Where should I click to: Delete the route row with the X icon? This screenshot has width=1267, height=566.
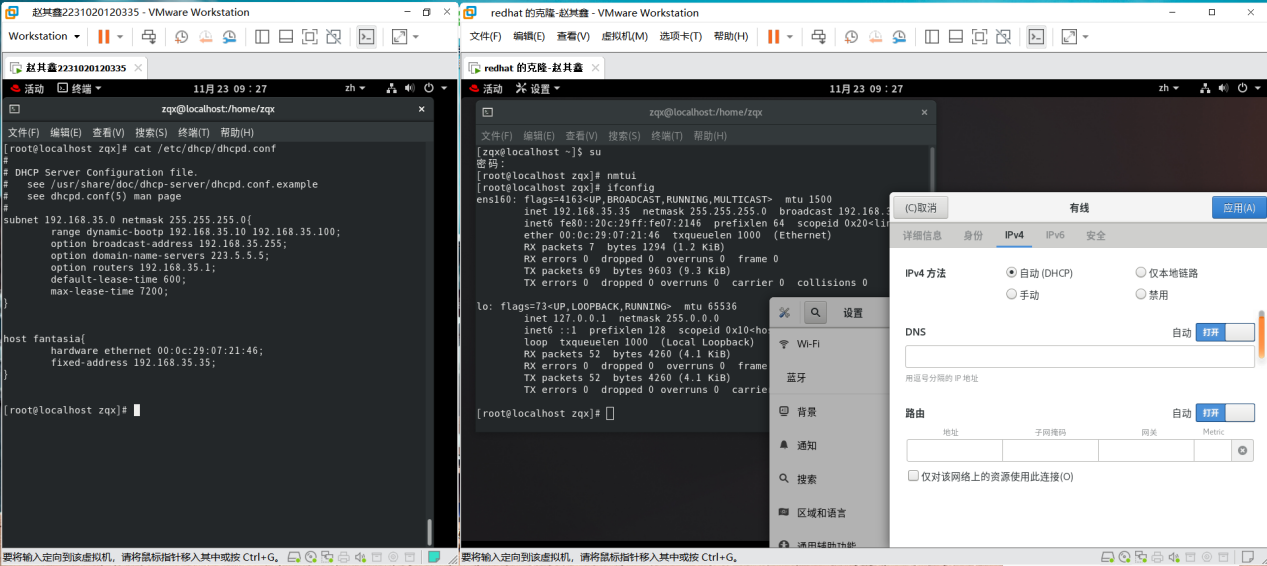click(x=1242, y=451)
